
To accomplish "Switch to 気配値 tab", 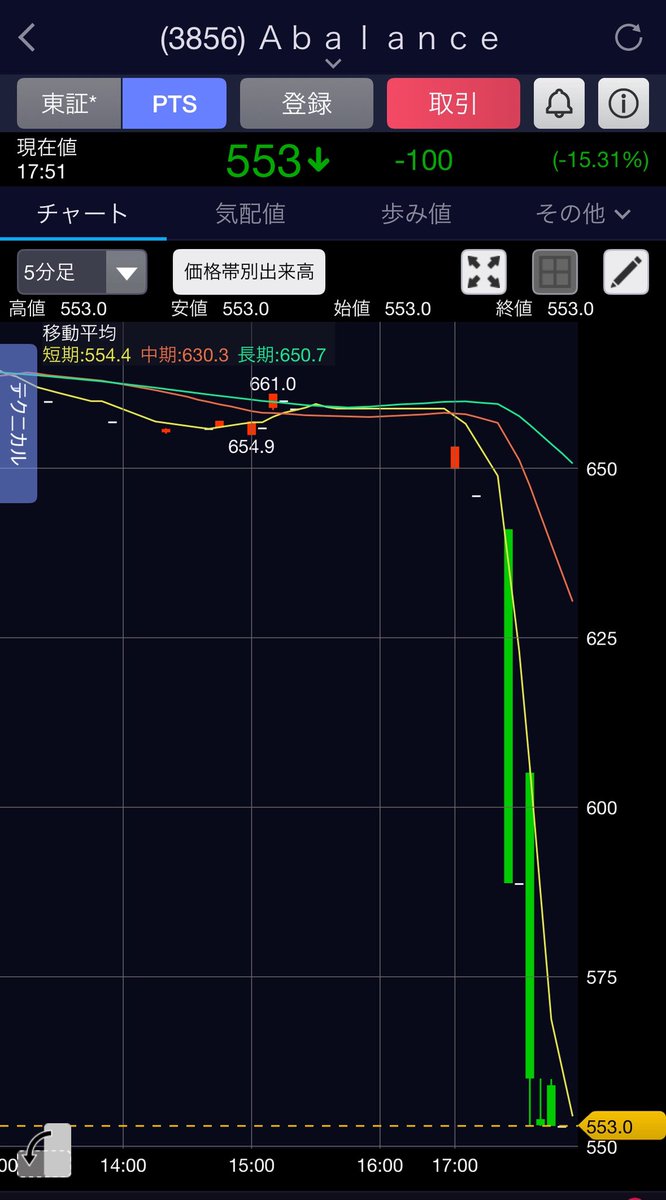I will click(x=250, y=213).
